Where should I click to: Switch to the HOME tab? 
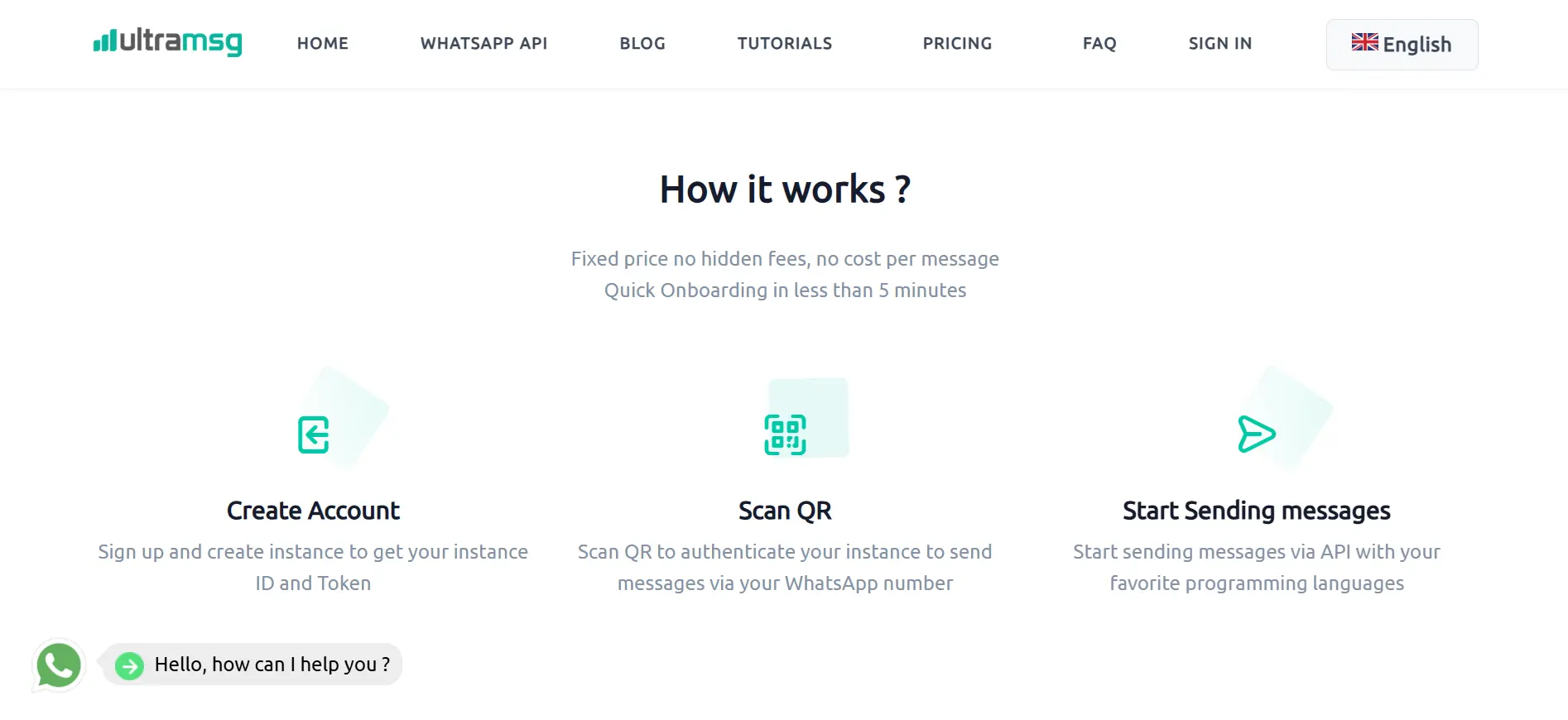pyautogui.click(x=322, y=43)
